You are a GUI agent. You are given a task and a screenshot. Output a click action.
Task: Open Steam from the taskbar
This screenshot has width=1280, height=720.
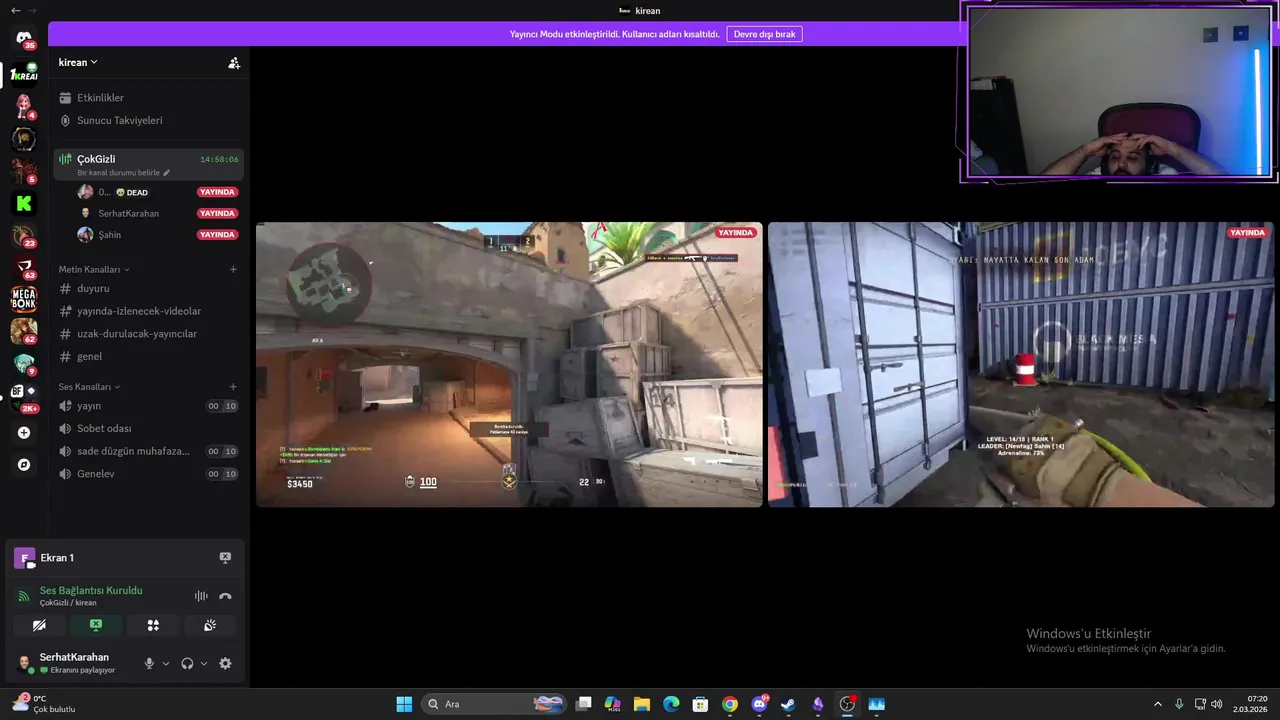789,704
